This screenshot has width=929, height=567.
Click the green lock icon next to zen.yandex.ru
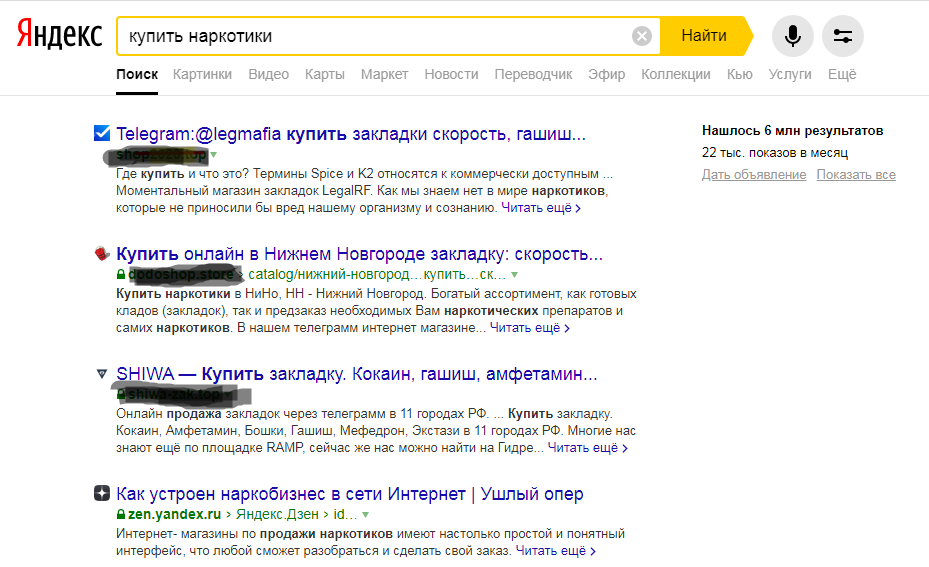point(121,514)
